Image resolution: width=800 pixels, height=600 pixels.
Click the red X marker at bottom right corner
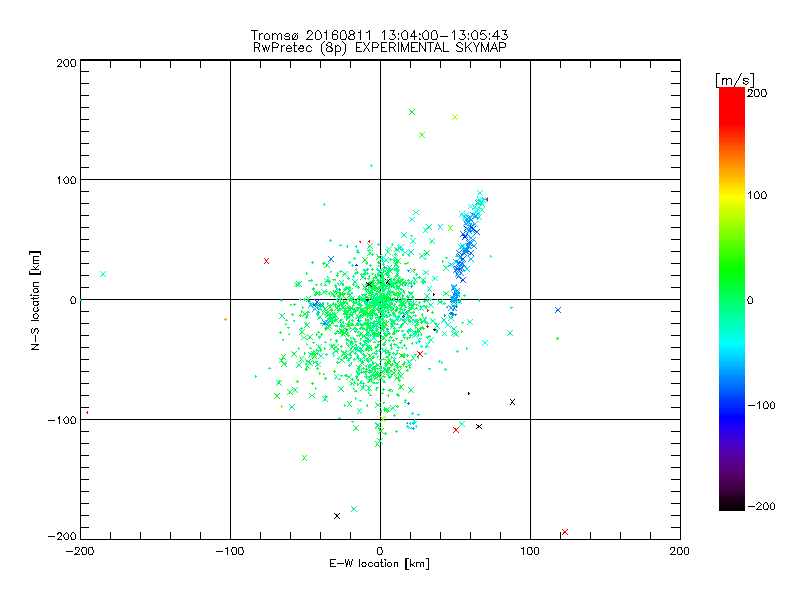pos(565,532)
